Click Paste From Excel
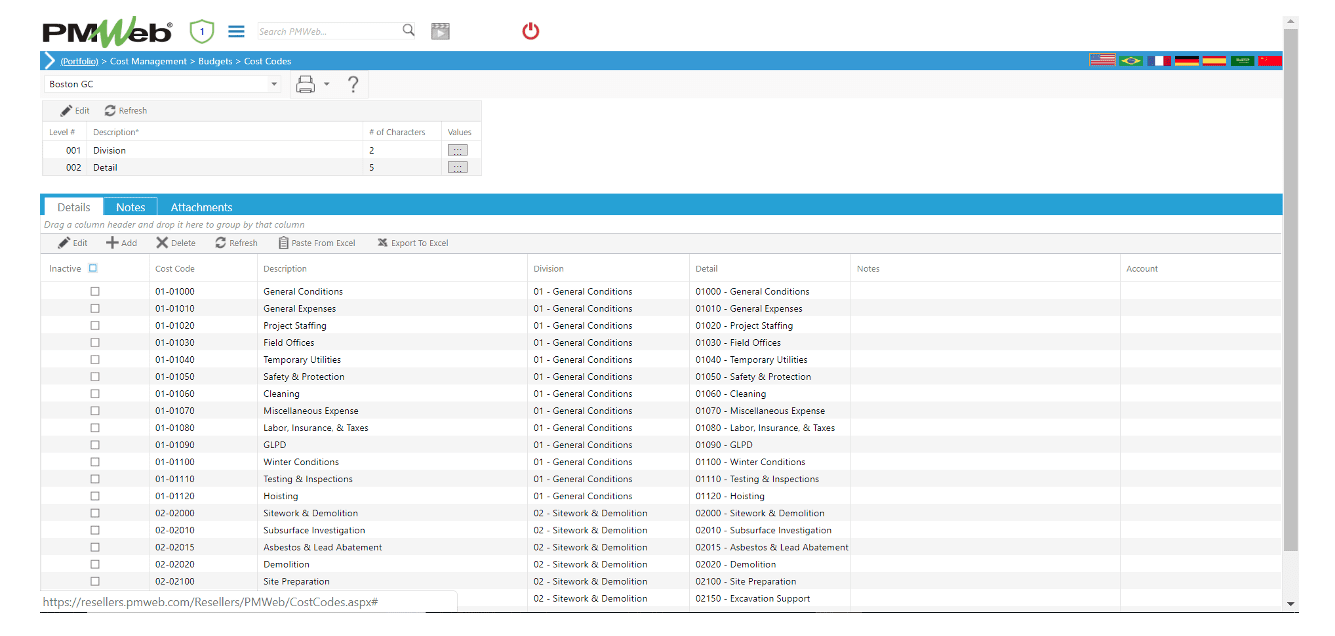Screen dimensions: 1335x636 pyautogui.click(x=317, y=243)
